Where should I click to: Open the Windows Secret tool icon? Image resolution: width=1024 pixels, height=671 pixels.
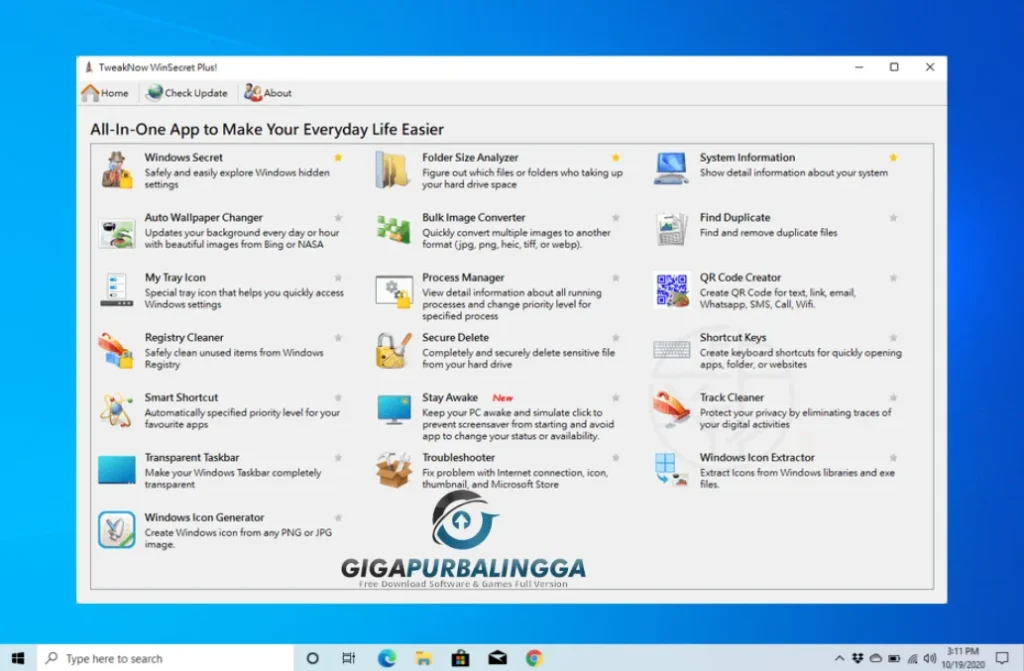pyautogui.click(x=116, y=170)
